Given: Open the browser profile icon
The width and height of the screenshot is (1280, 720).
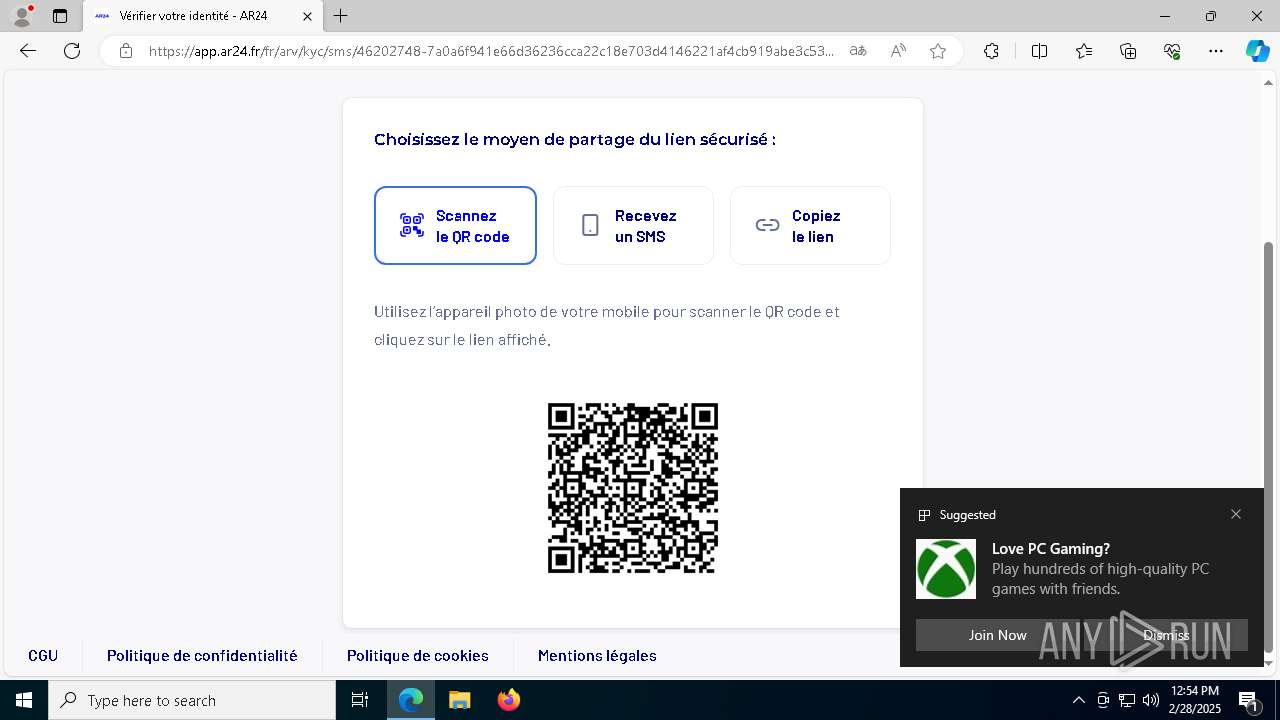Looking at the screenshot, I should tap(22, 16).
